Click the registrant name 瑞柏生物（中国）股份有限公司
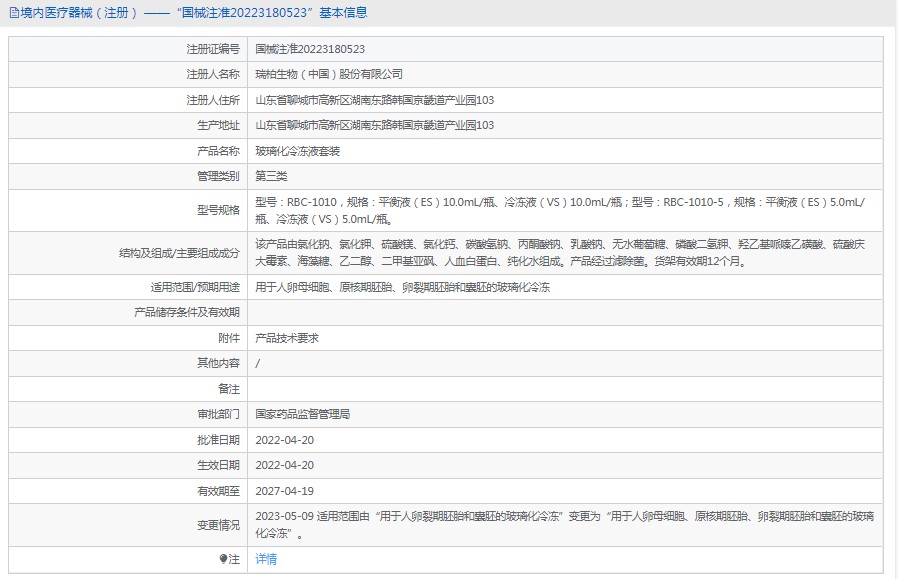 (x=329, y=74)
